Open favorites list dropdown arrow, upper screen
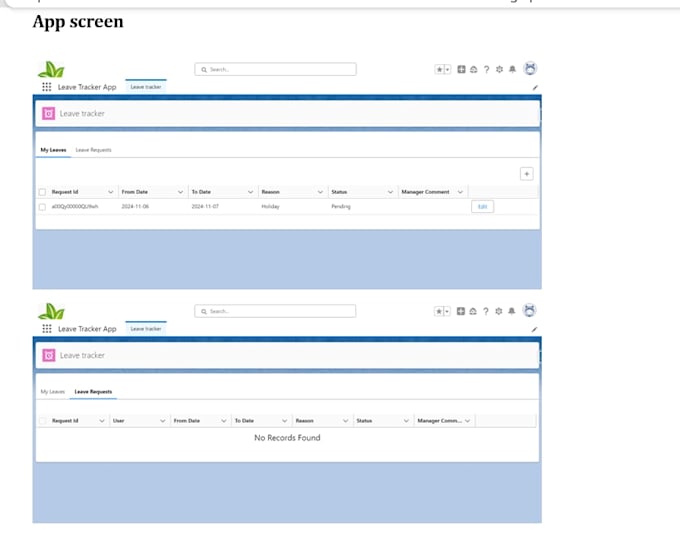Viewport: 680px width, 535px height. [x=448, y=69]
